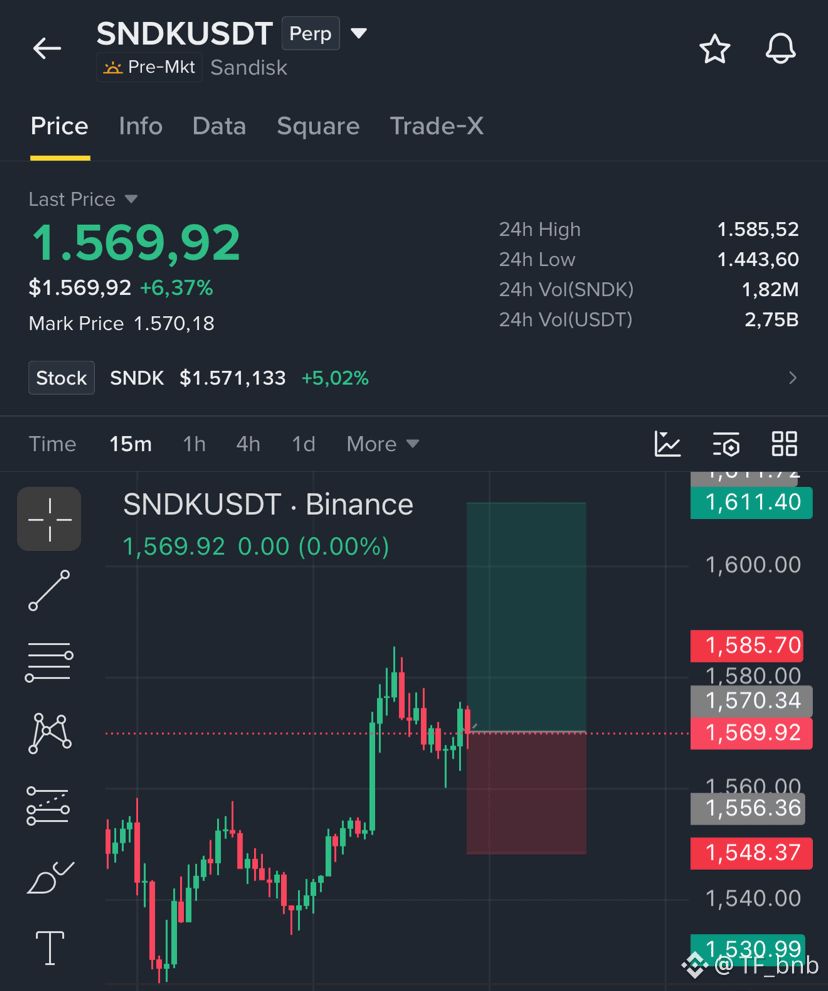Select the Time chart interval
Image resolution: width=828 pixels, height=991 pixels.
point(52,444)
